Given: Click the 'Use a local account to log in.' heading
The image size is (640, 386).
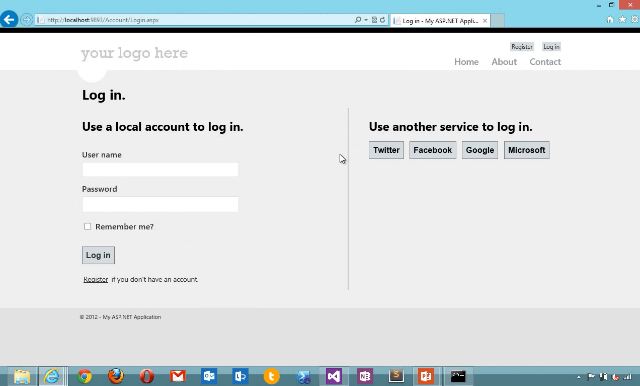Looking at the screenshot, I should point(162,127).
